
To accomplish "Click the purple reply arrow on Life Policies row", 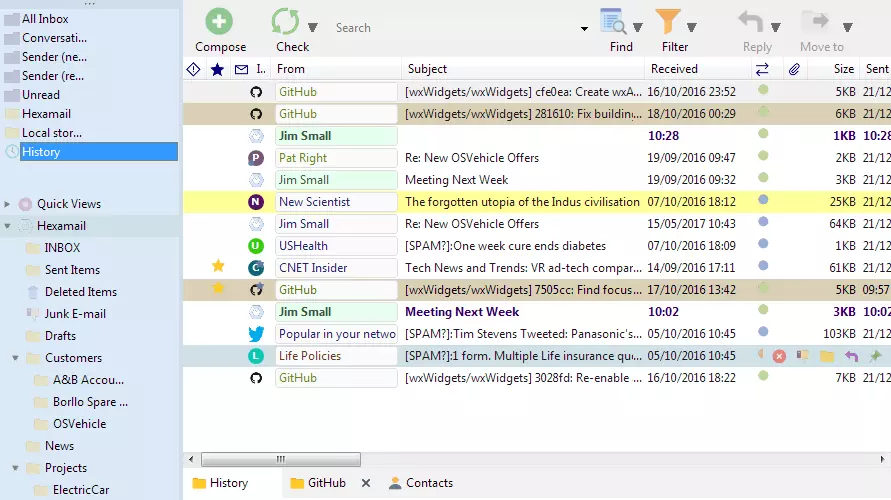I will [x=852, y=356].
